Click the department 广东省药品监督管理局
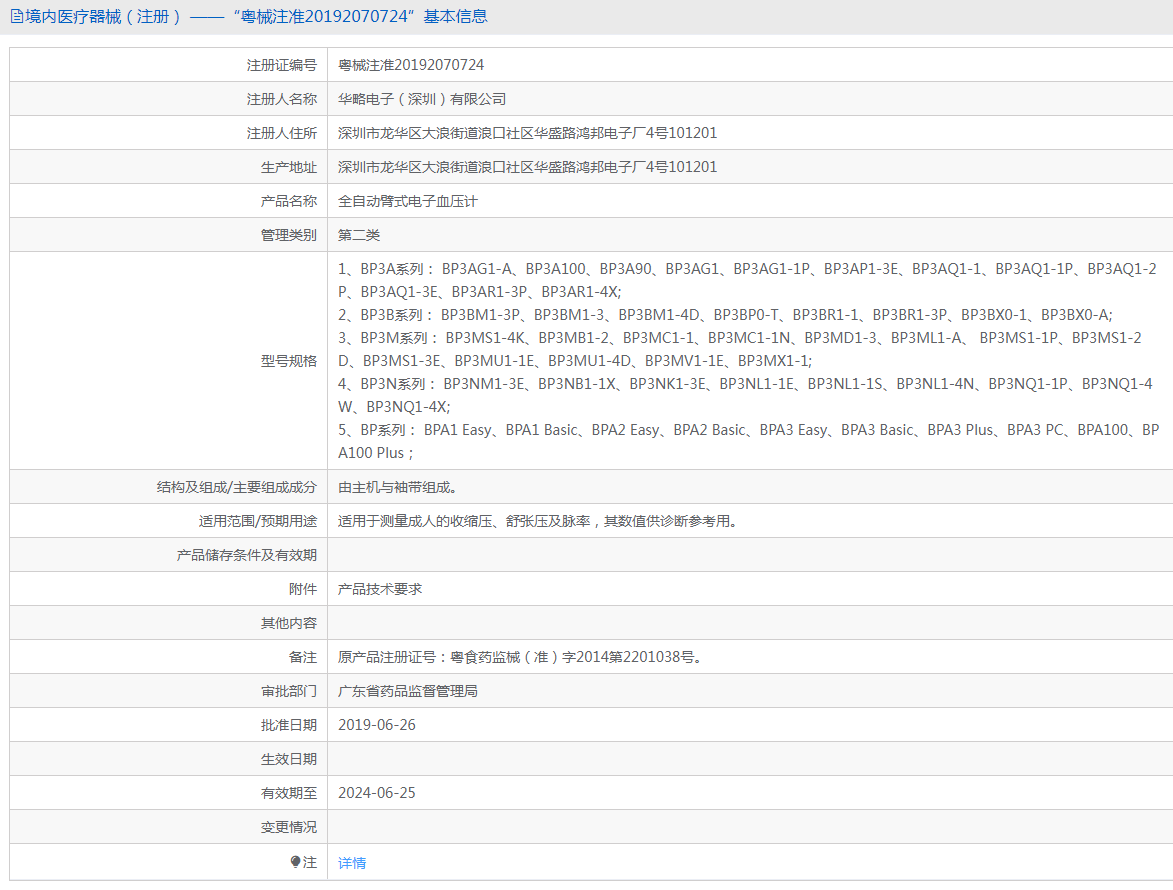1173x890 pixels. click(408, 692)
